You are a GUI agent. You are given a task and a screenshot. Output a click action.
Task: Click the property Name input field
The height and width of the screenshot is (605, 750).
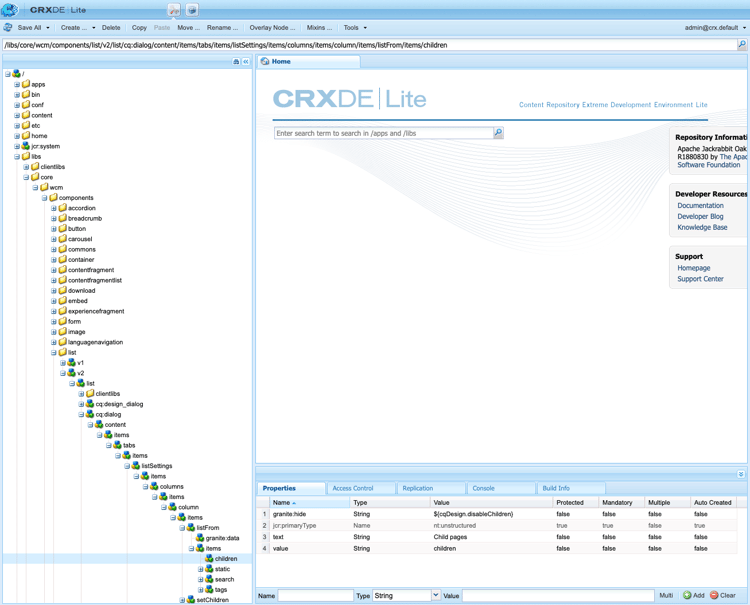pyautogui.click(x=316, y=595)
